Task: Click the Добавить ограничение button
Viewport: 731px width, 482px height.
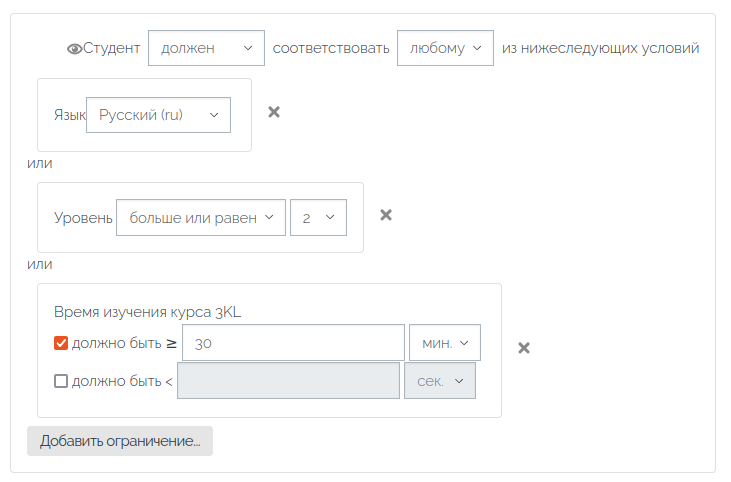Action: tap(120, 441)
